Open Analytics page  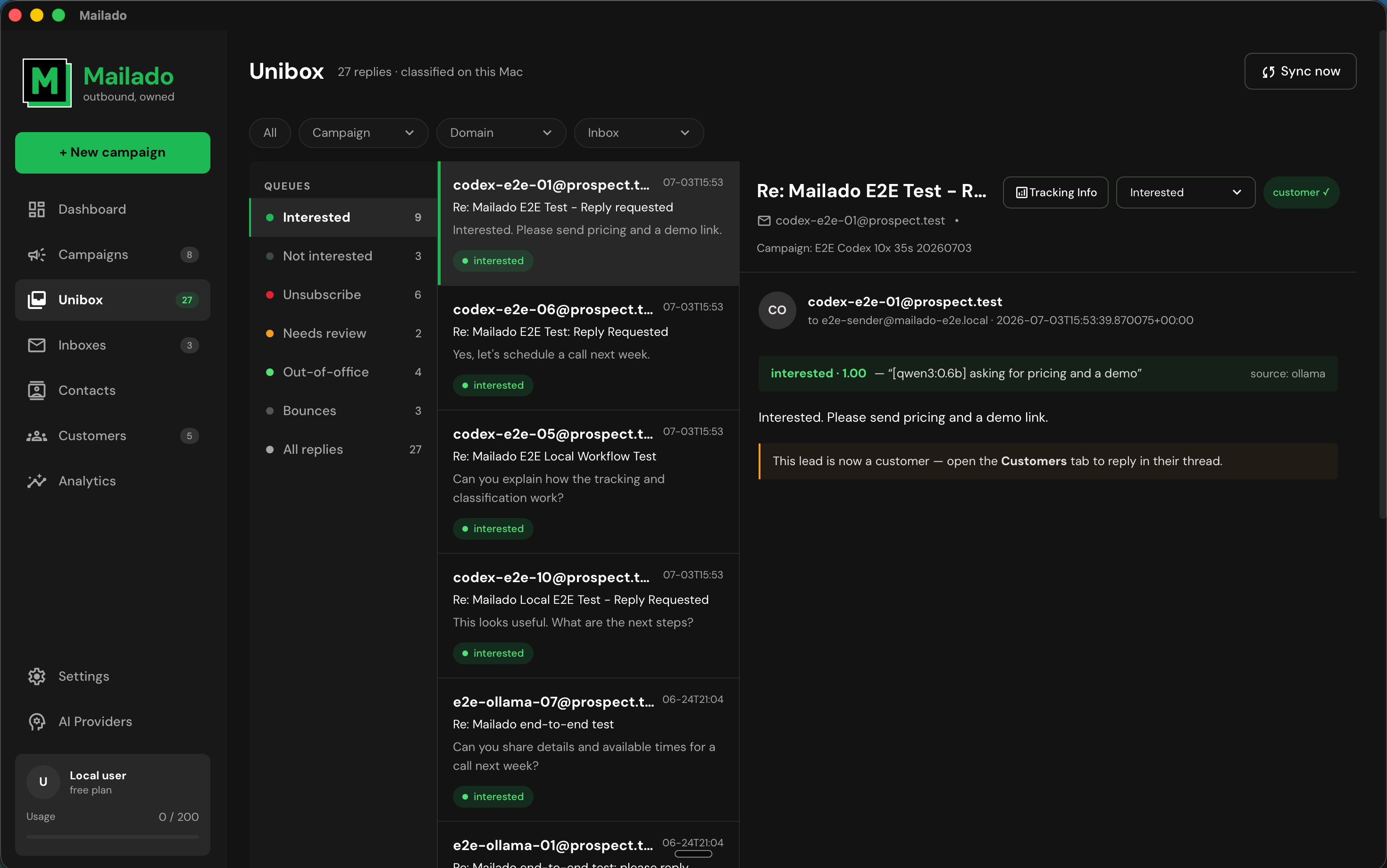pyautogui.click(x=113, y=481)
